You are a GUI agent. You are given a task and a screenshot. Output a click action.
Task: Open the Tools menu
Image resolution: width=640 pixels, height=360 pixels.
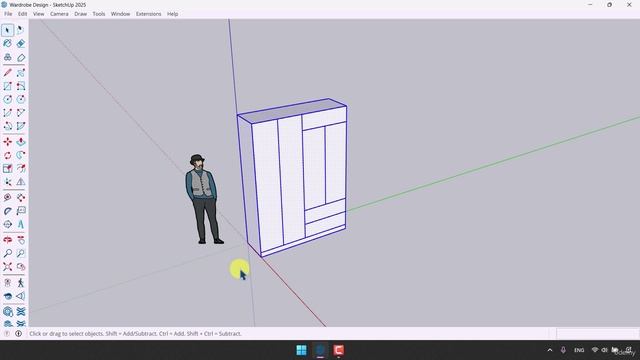98,14
